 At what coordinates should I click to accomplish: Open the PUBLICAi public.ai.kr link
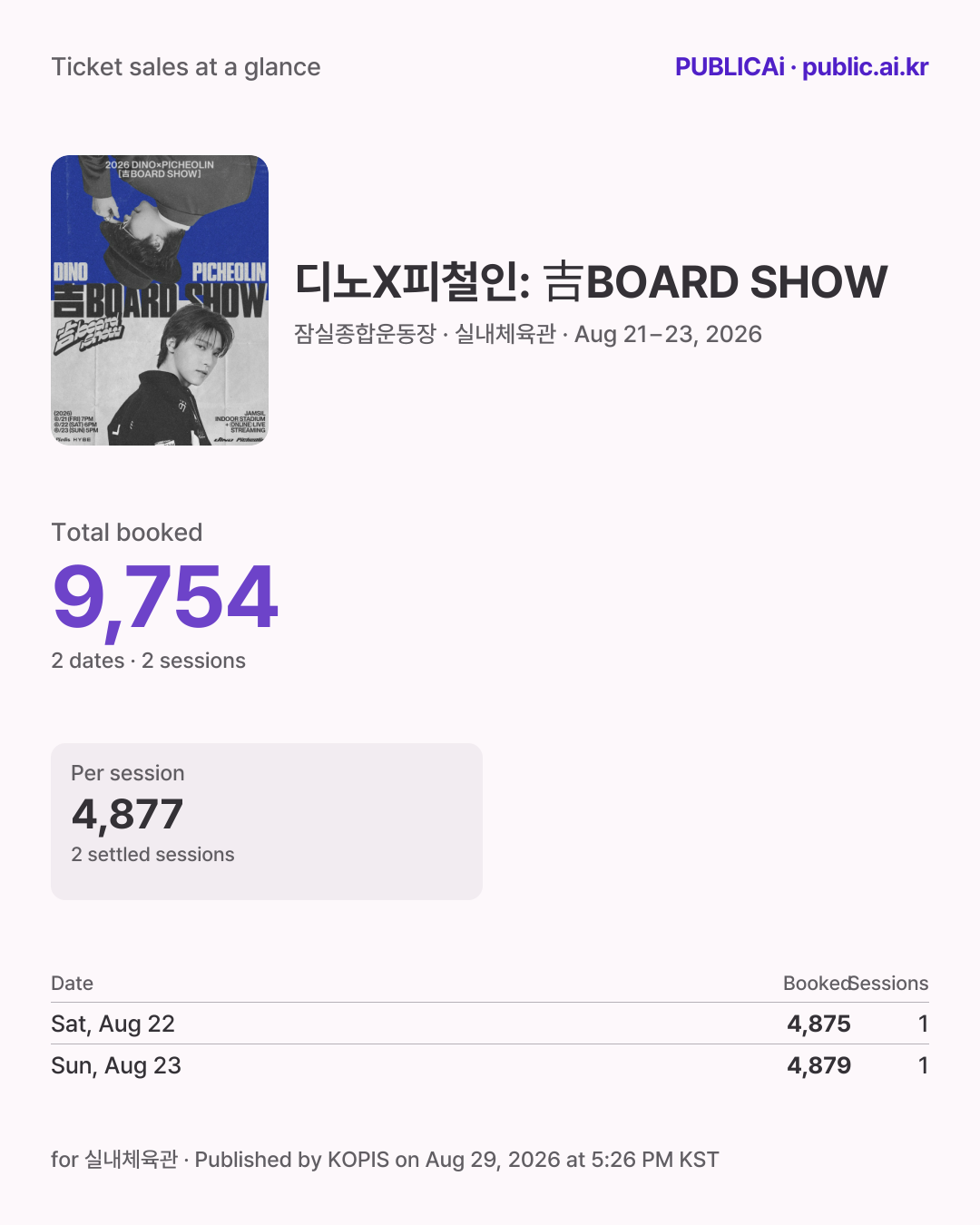(x=801, y=67)
